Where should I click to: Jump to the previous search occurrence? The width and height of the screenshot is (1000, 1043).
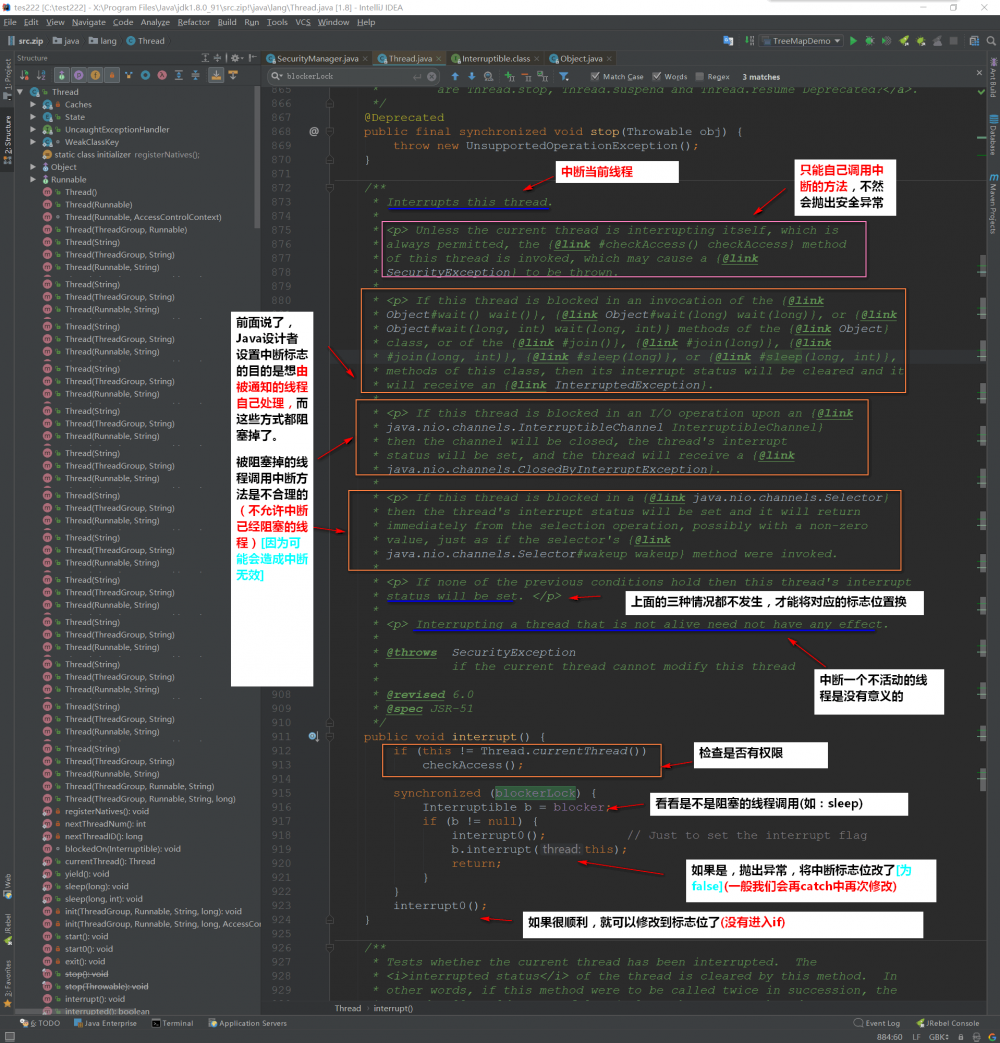(x=455, y=76)
